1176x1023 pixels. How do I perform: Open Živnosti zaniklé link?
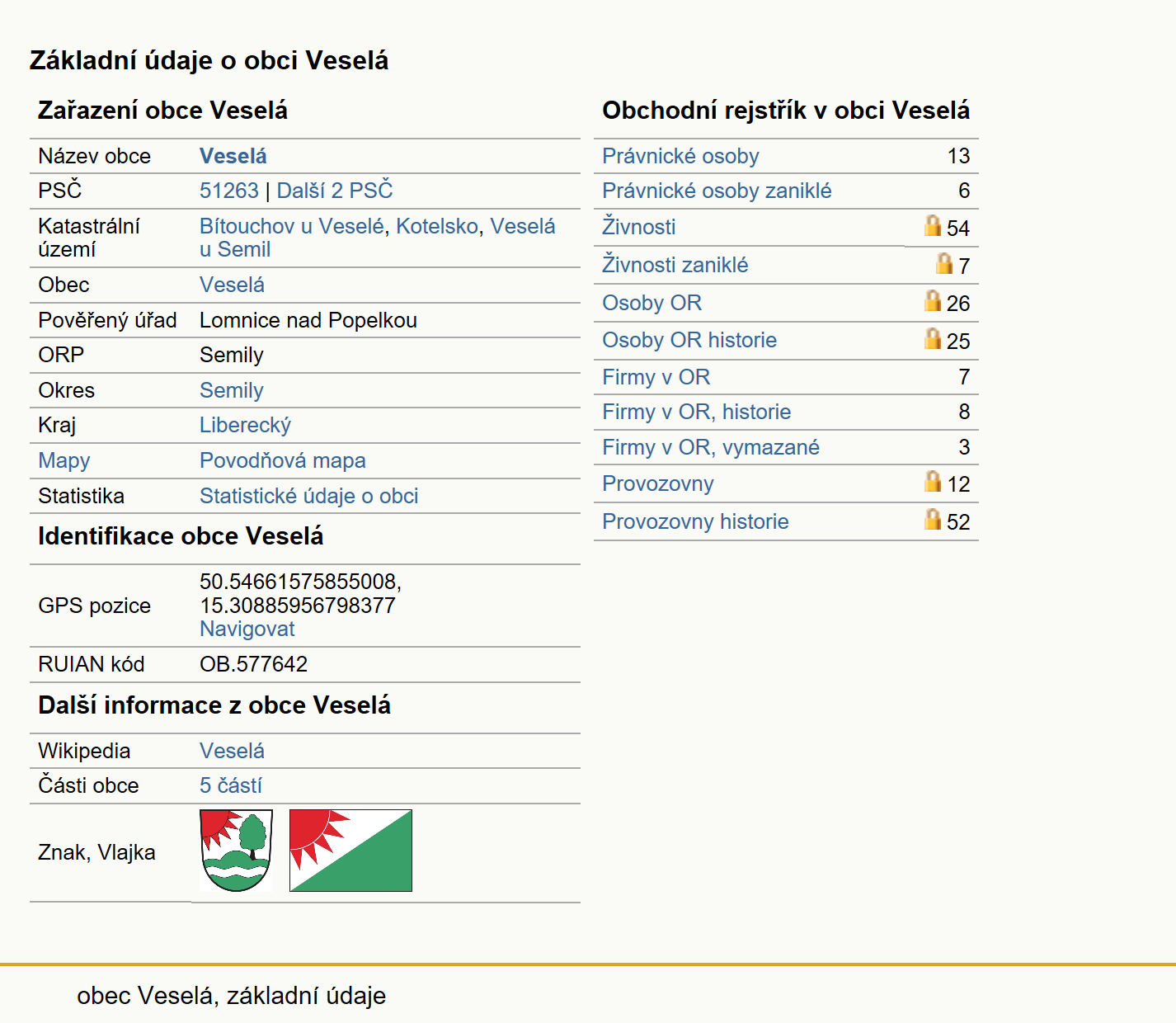pyautogui.click(x=675, y=265)
